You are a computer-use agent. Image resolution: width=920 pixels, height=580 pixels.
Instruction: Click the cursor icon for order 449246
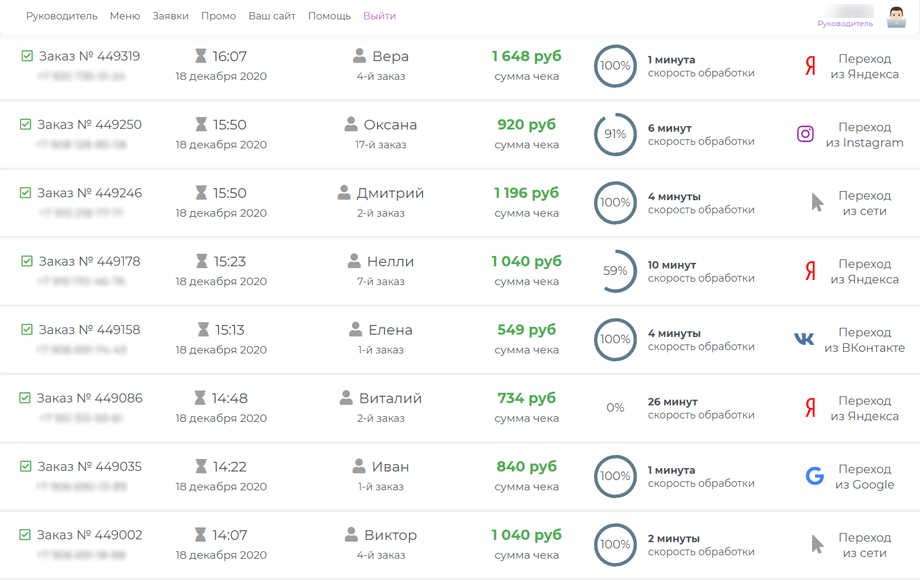click(817, 203)
